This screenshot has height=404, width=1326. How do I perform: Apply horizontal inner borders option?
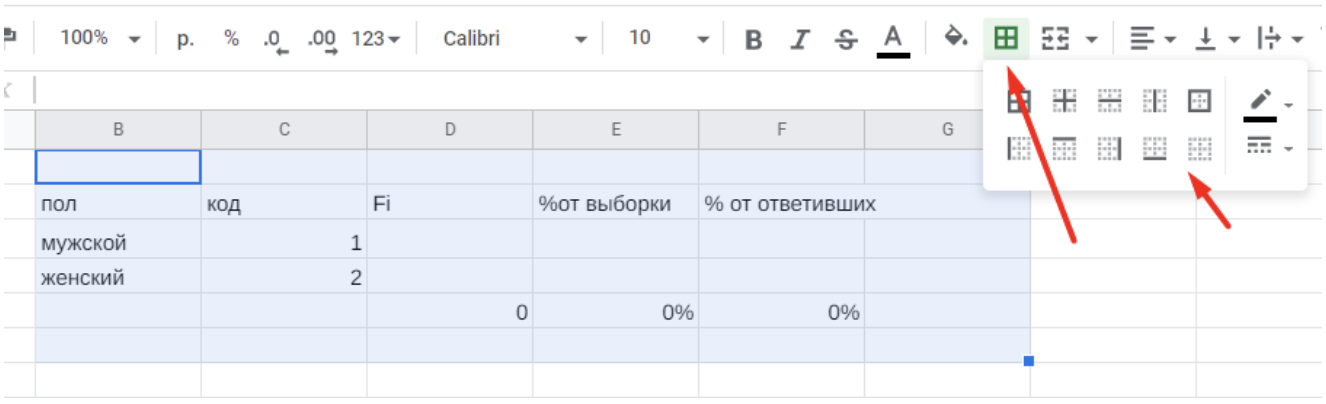1109,101
